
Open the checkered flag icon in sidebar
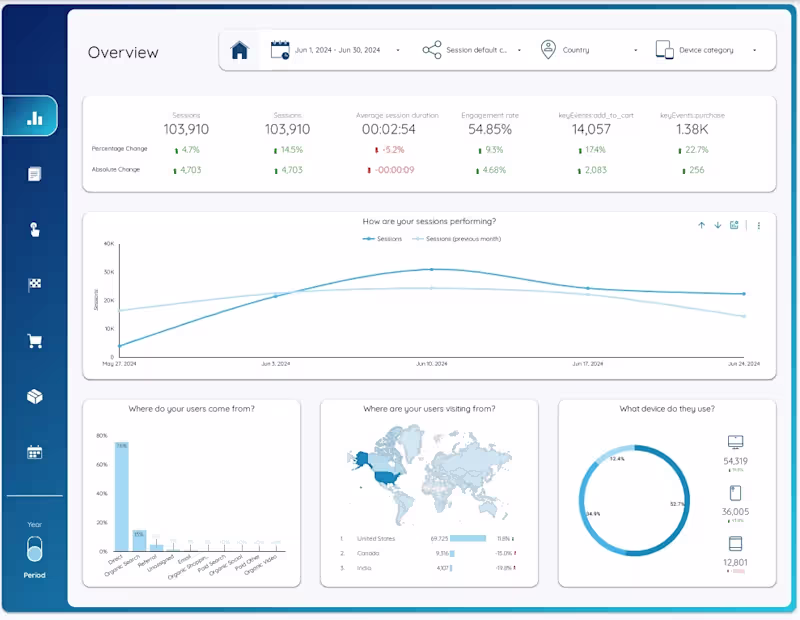point(34,285)
